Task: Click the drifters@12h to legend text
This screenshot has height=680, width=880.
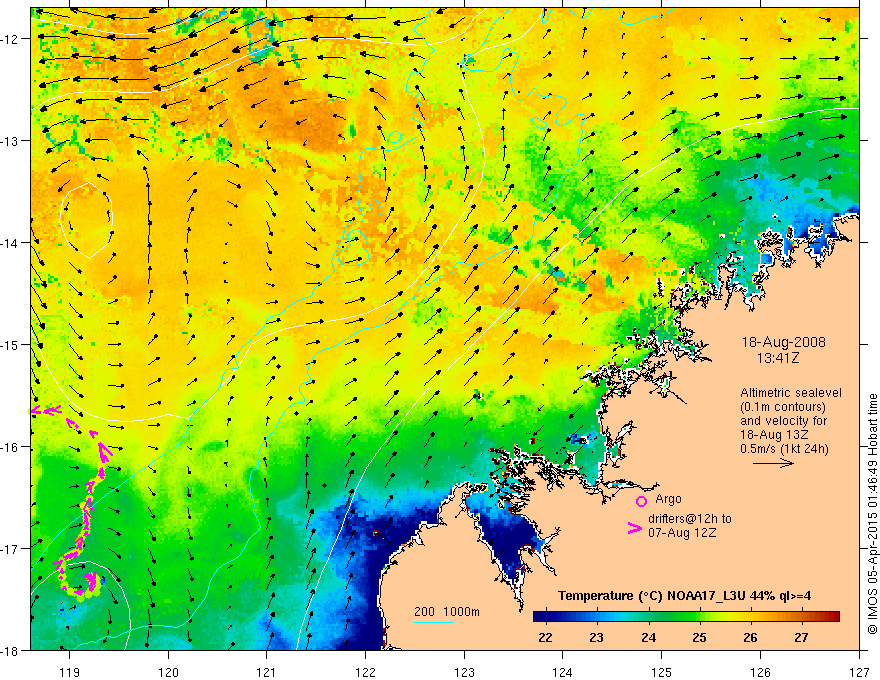Action: [x=690, y=519]
